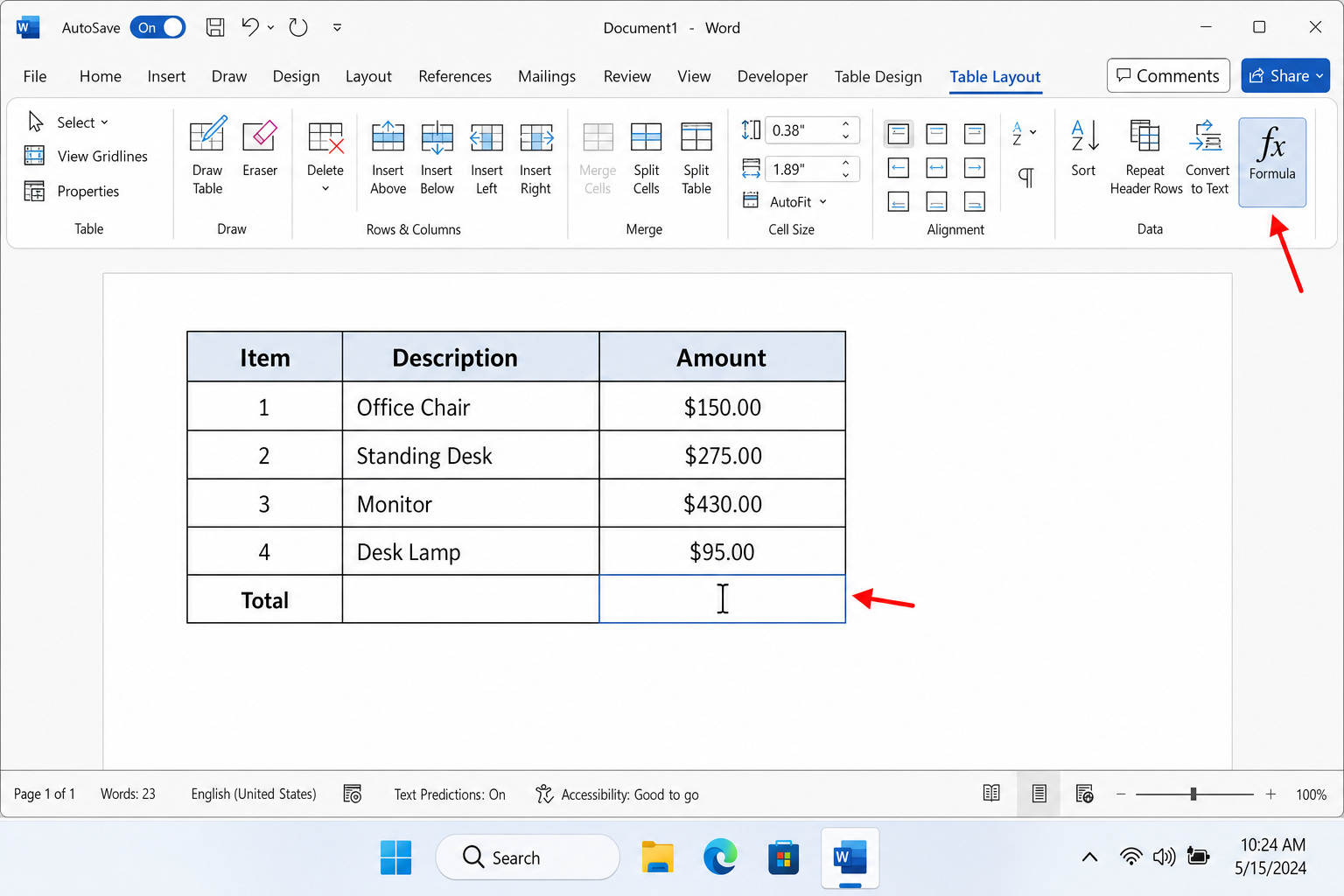Click Split Table

[696, 157]
